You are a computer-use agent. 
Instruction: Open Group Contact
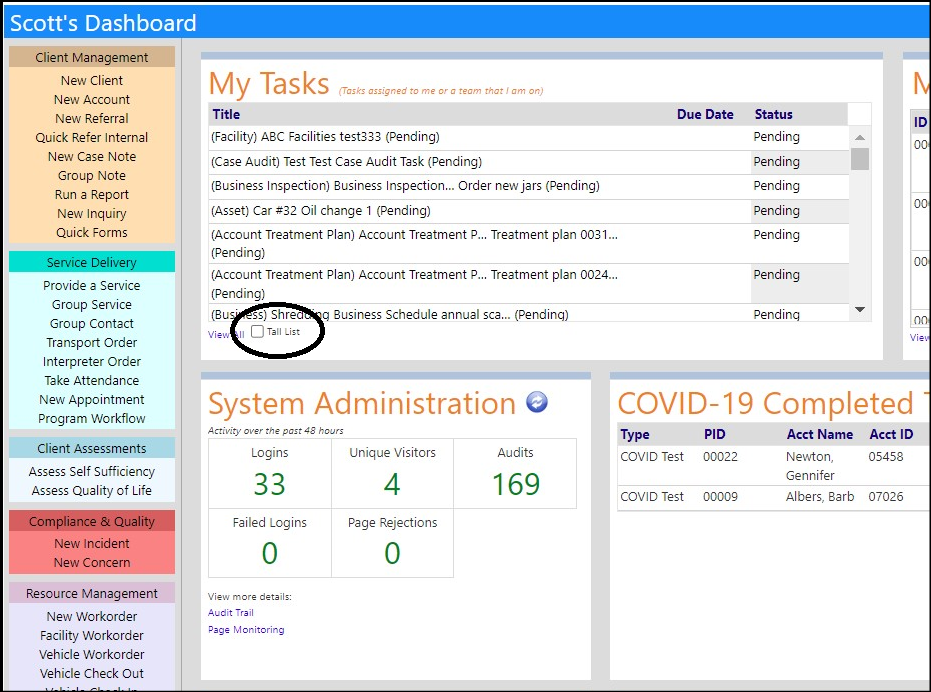pyautogui.click(x=92, y=323)
